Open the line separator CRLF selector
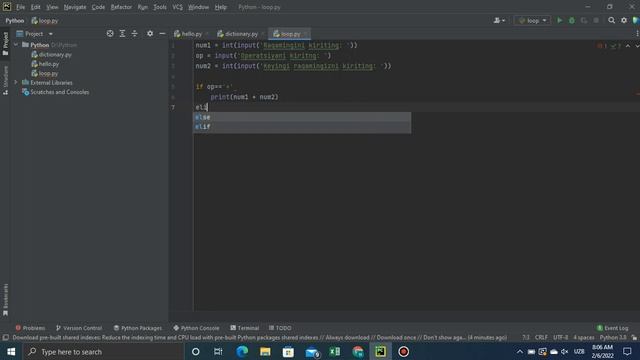The image size is (640, 360). pos(541,338)
